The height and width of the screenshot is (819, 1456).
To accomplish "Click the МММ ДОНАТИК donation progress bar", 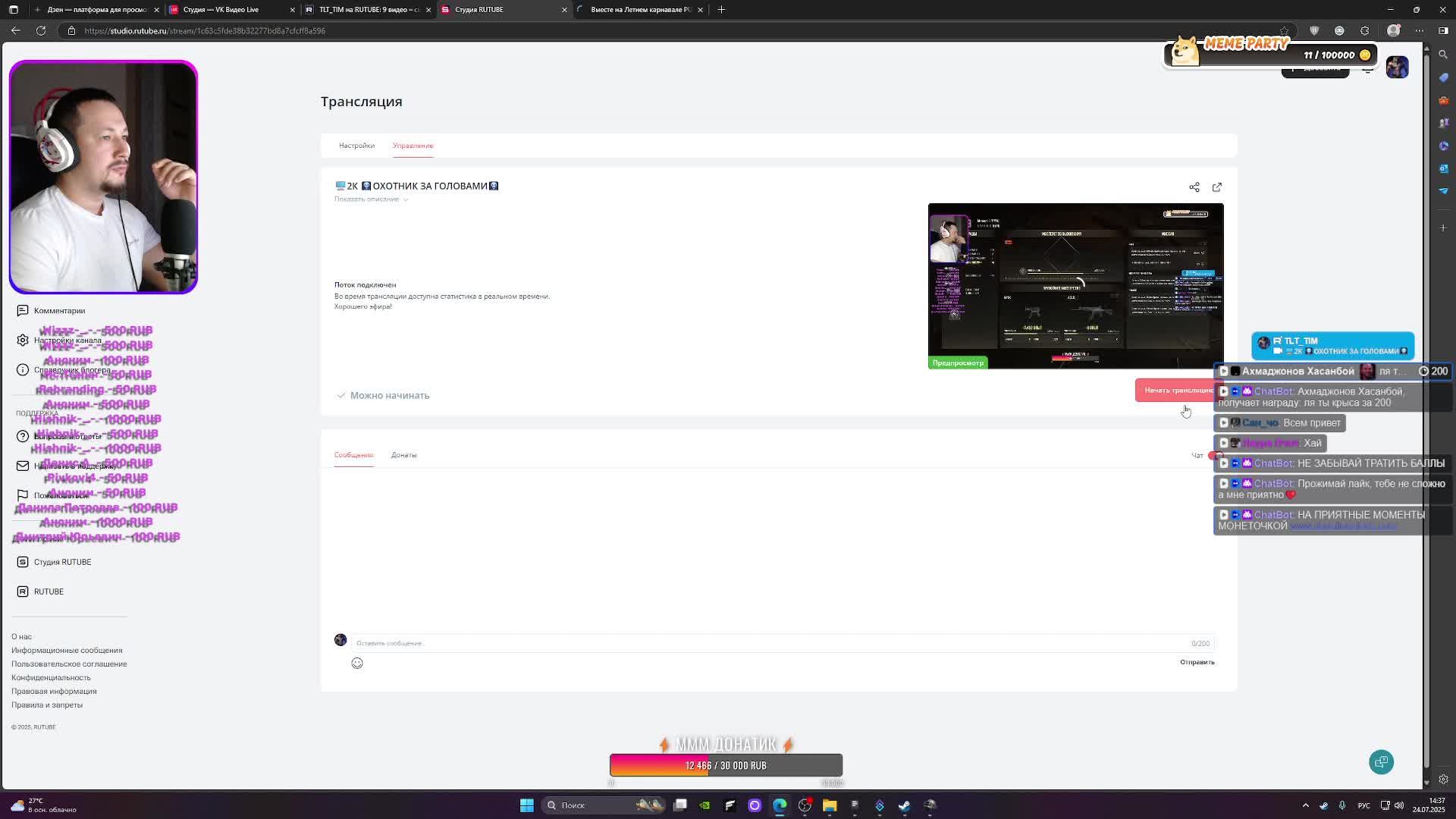I will 726,766.
